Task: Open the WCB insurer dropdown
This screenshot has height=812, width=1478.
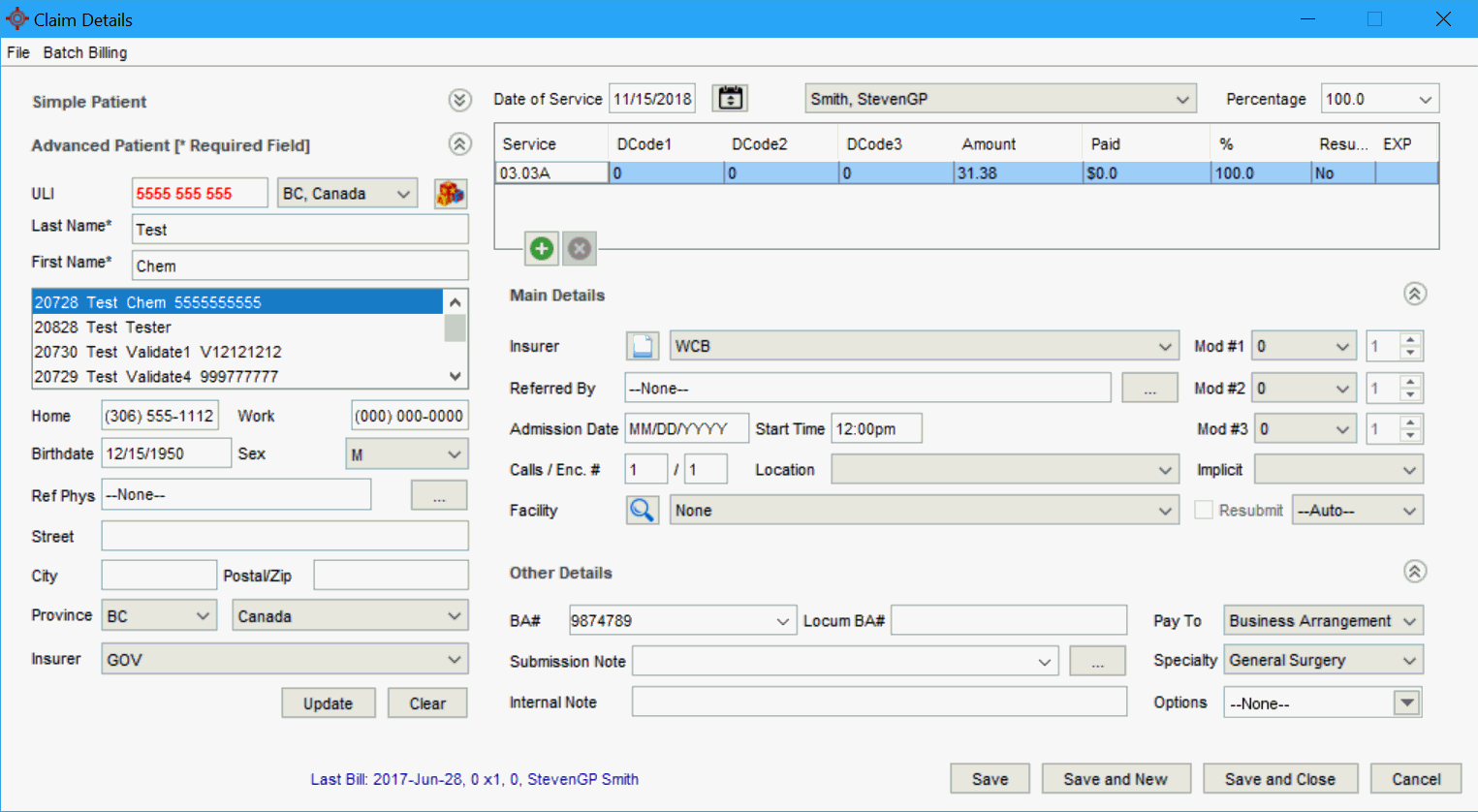Action: (924, 346)
